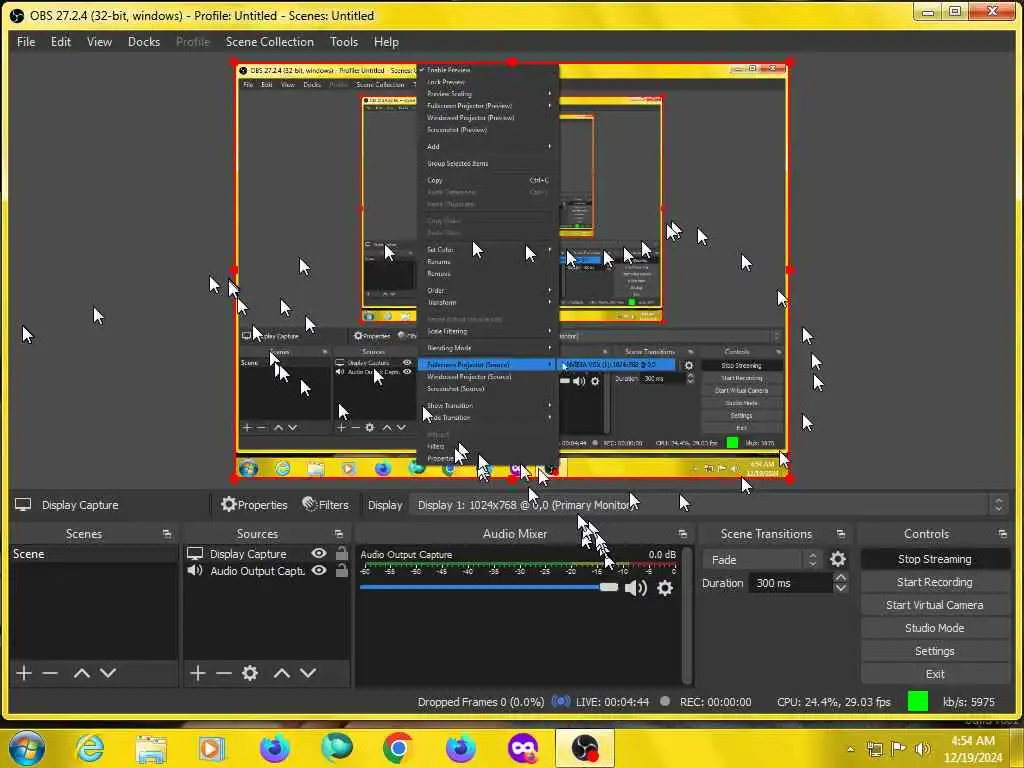The image size is (1024, 768).
Task: Remove selected scene with minus icon
Action: point(50,673)
